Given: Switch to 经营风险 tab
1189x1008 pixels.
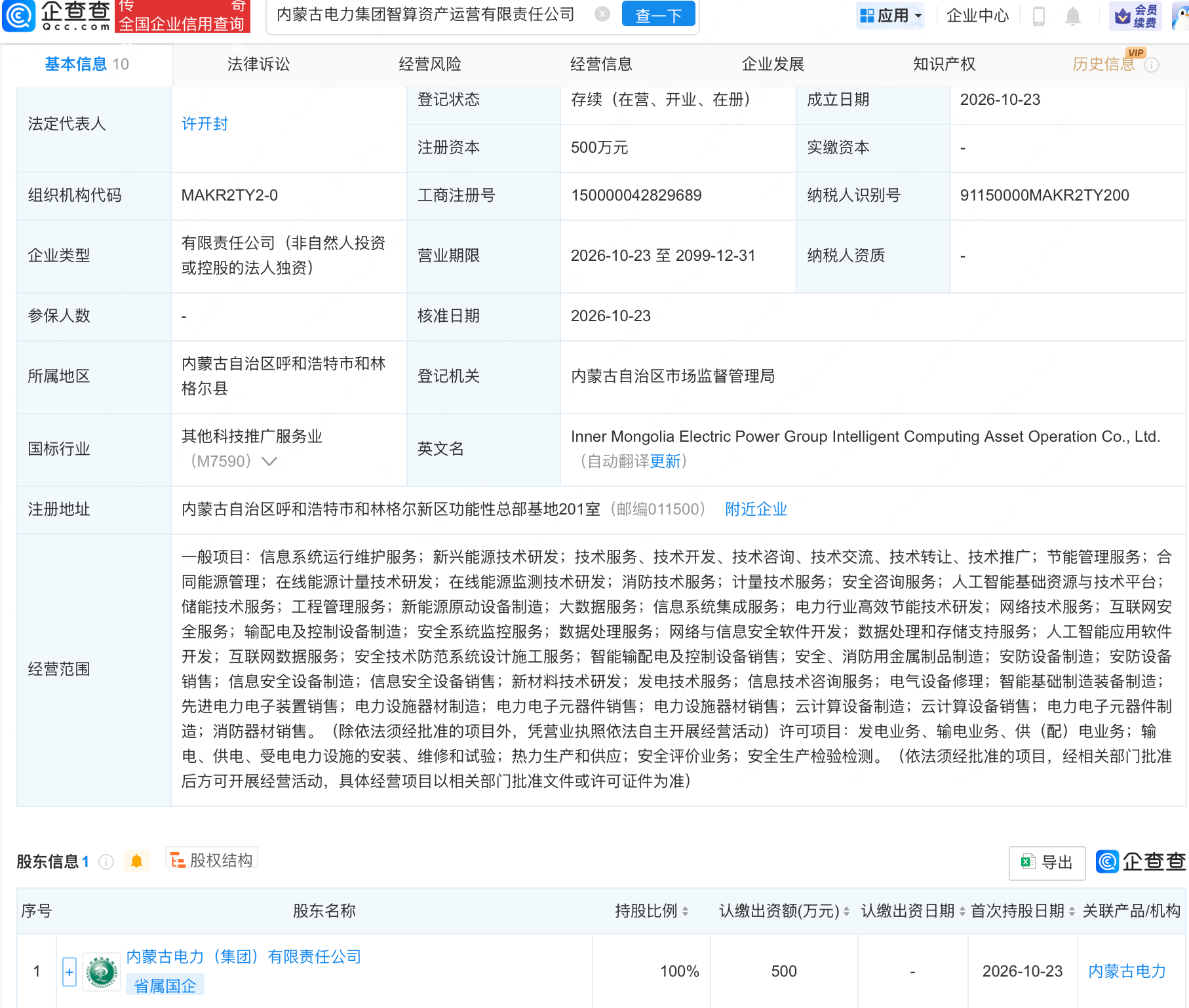Looking at the screenshot, I should point(430,64).
